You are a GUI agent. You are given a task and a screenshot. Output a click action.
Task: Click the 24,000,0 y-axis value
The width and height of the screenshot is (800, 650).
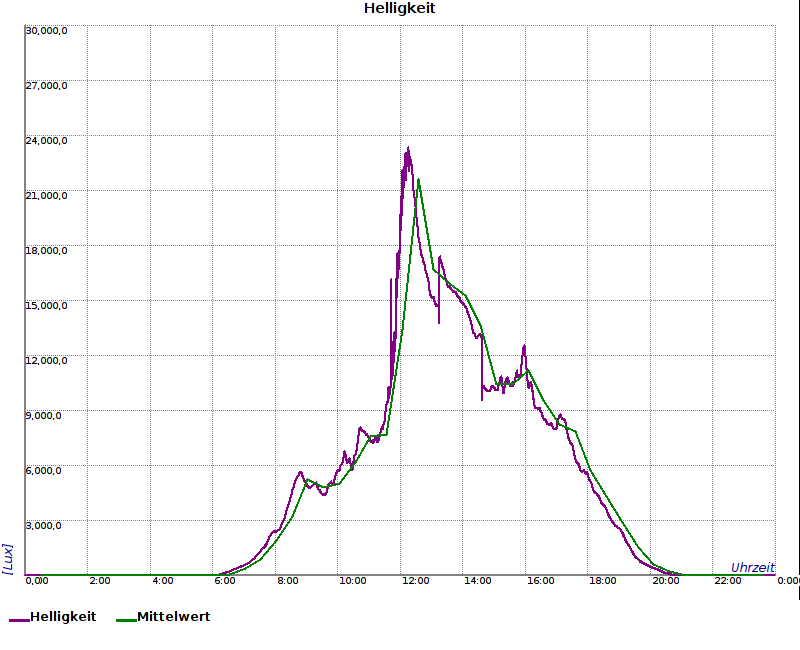pos(46,141)
